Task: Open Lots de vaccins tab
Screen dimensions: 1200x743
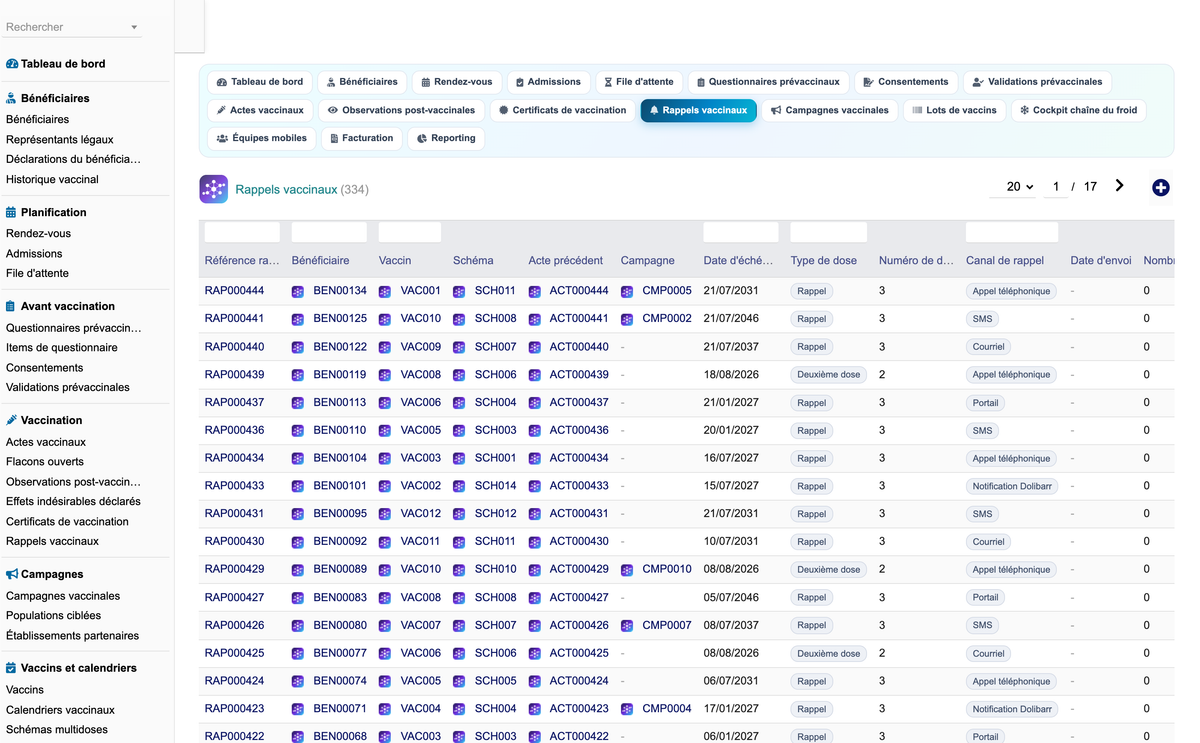Action: pyautogui.click(x=954, y=110)
